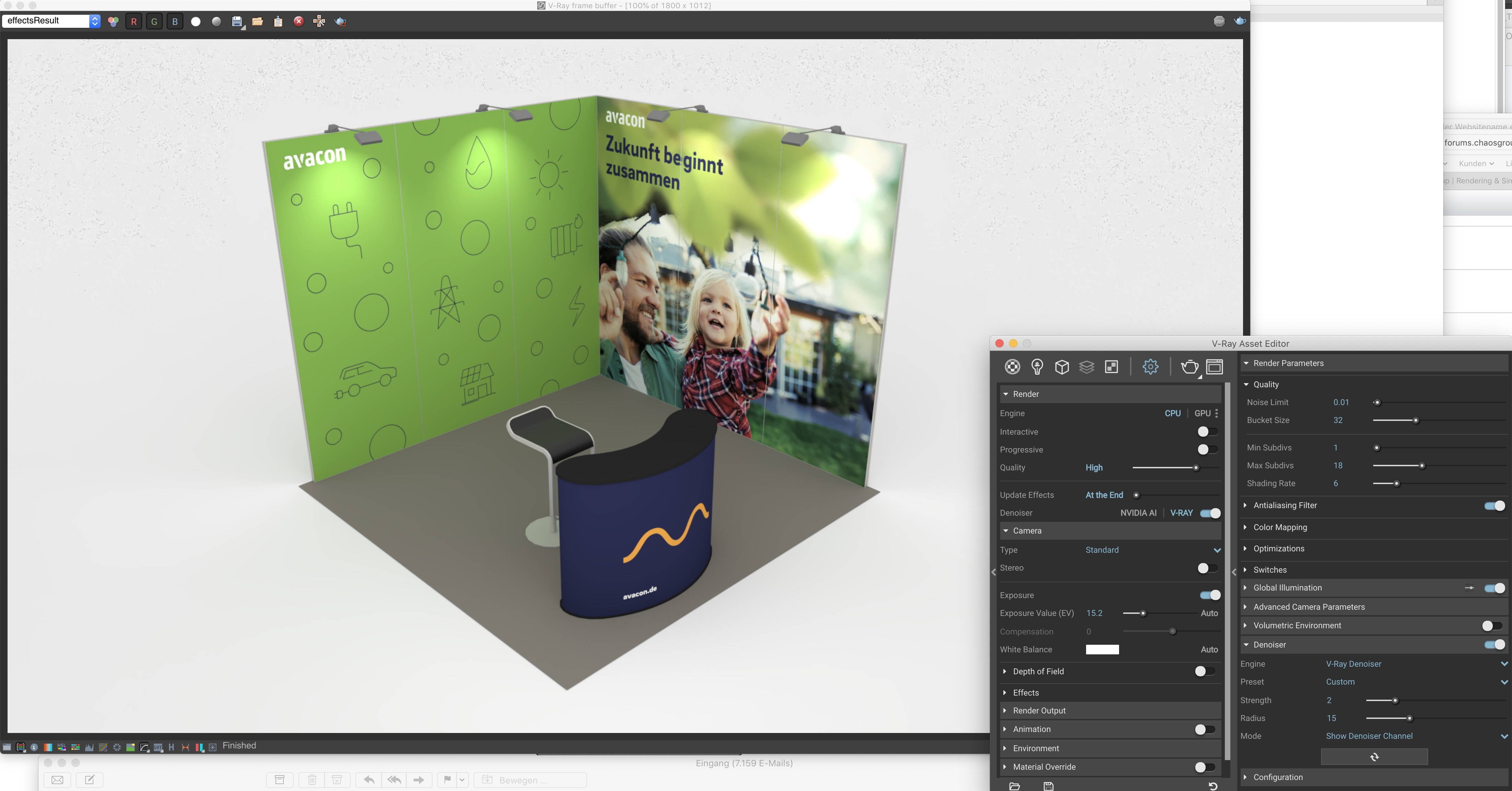Image resolution: width=1512 pixels, height=791 pixels.
Task: Toggle the blue channel B button
Action: coord(175,21)
